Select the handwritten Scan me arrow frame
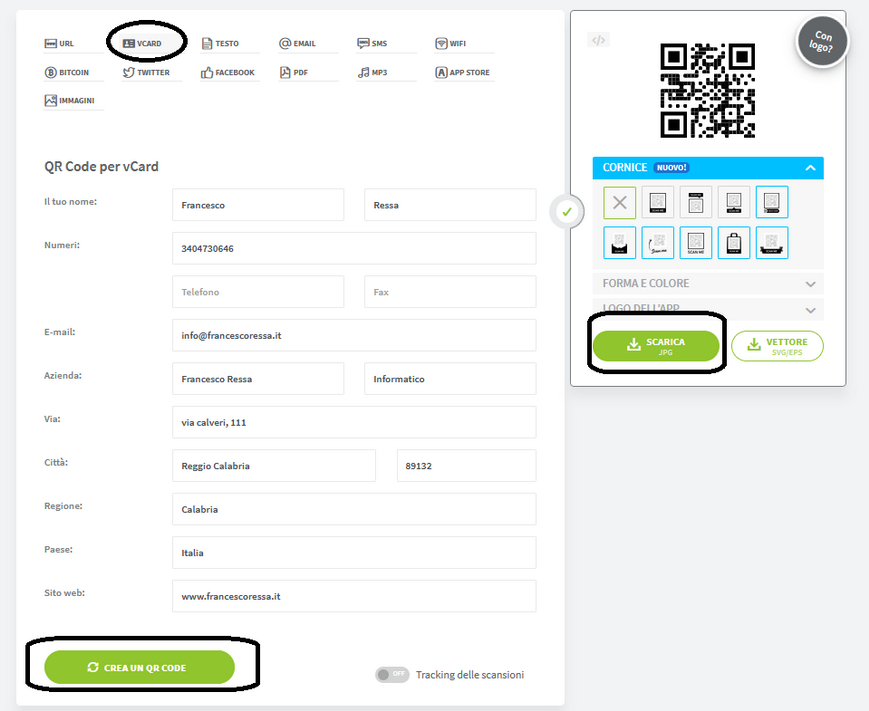 pos(658,243)
